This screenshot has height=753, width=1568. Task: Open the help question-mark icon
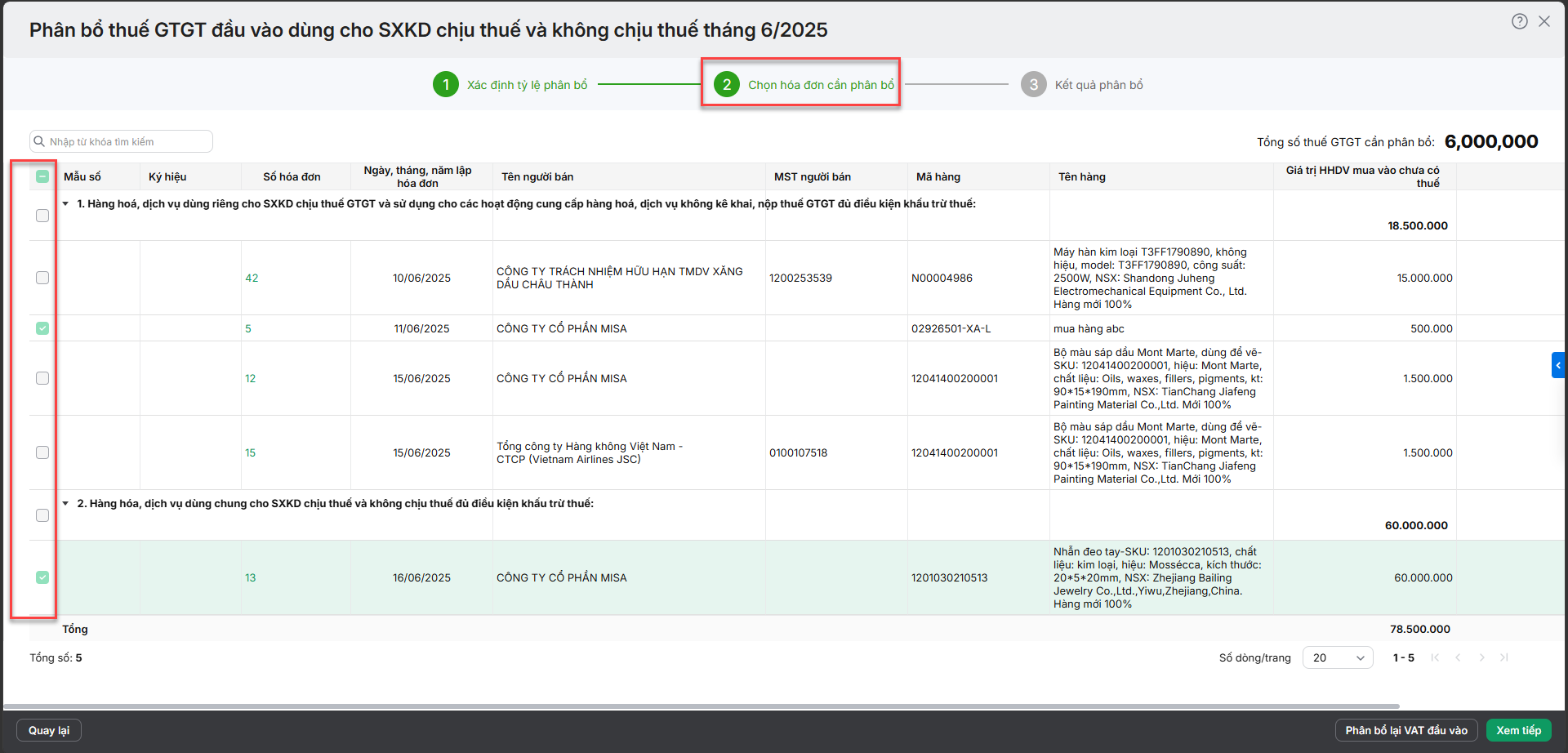click(1519, 22)
